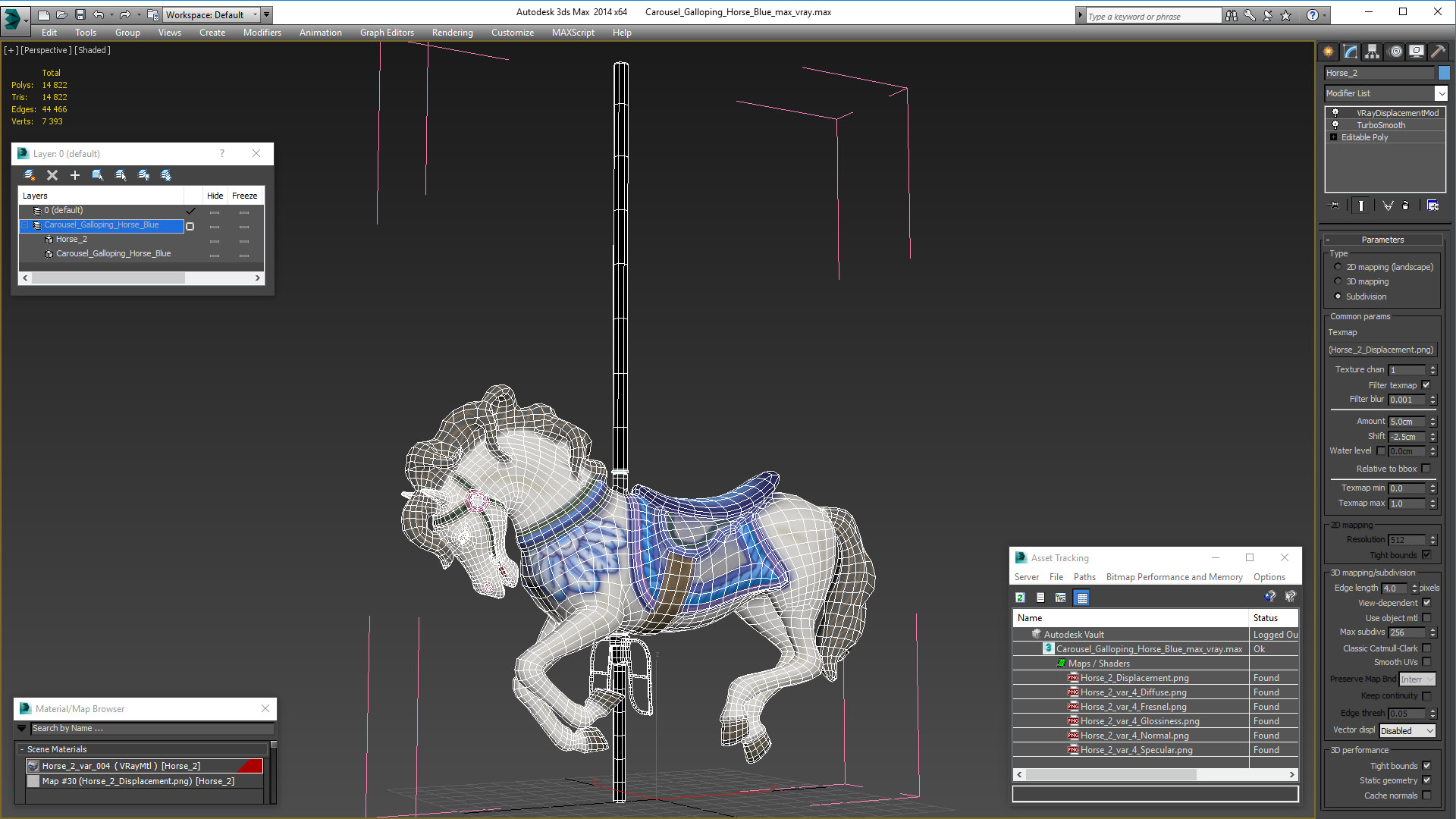Click the Perspective viewport label
The height and width of the screenshot is (819, 1456).
coord(45,50)
